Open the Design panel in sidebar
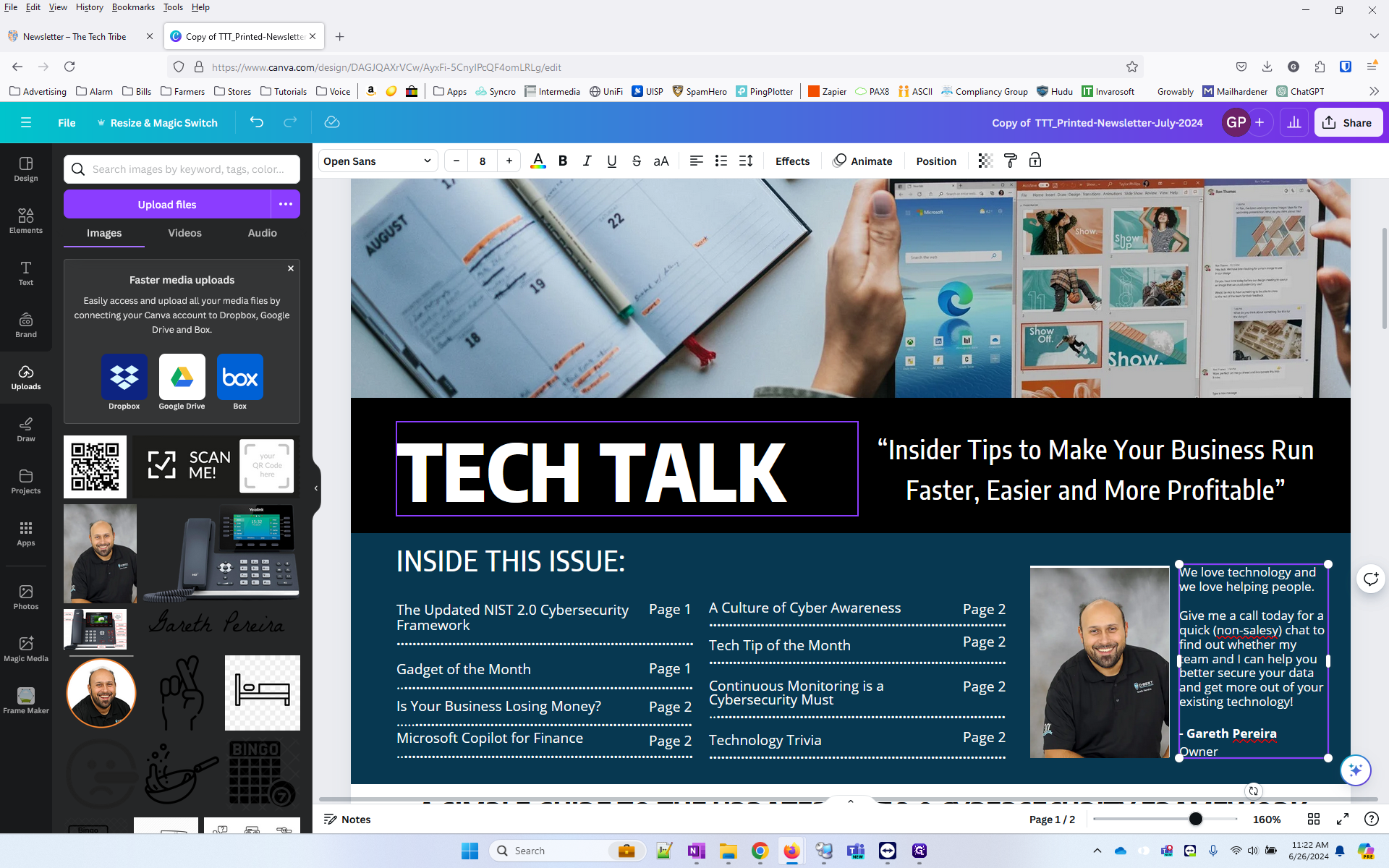 click(26, 169)
